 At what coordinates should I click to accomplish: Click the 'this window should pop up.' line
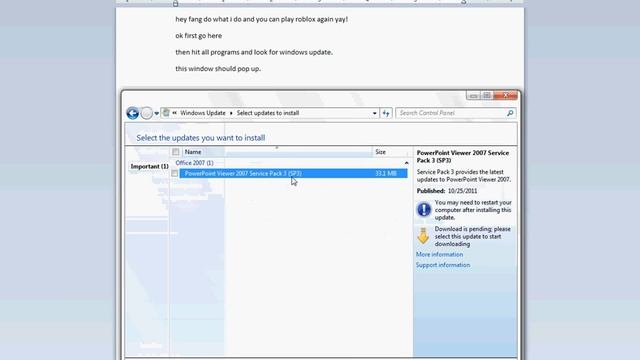[x=218, y=69]
